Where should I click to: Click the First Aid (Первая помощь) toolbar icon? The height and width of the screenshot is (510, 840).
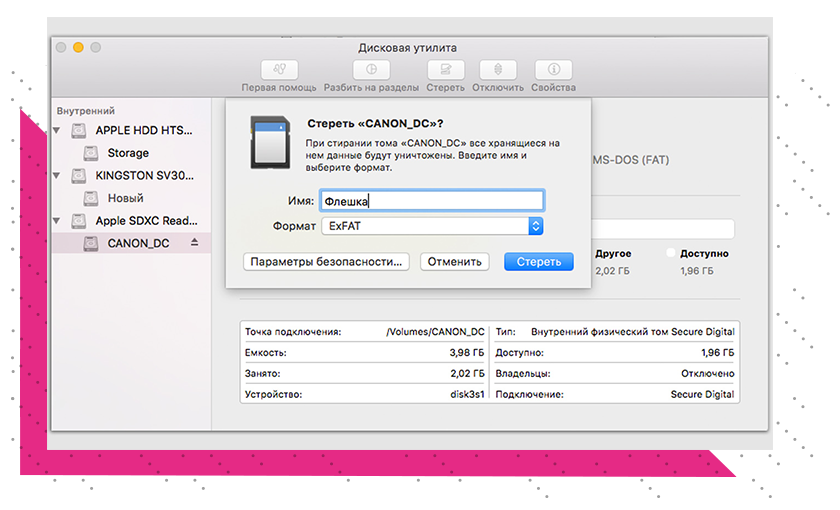(x=279, y=70)
